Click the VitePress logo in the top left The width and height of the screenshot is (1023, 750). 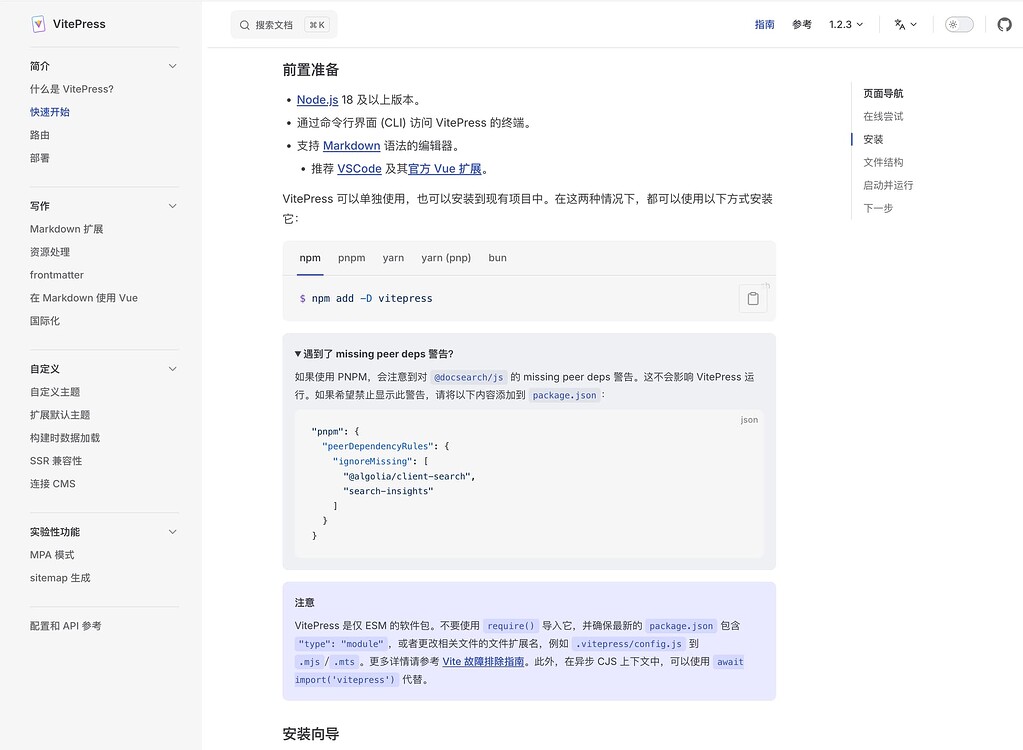tap(67, 23)
